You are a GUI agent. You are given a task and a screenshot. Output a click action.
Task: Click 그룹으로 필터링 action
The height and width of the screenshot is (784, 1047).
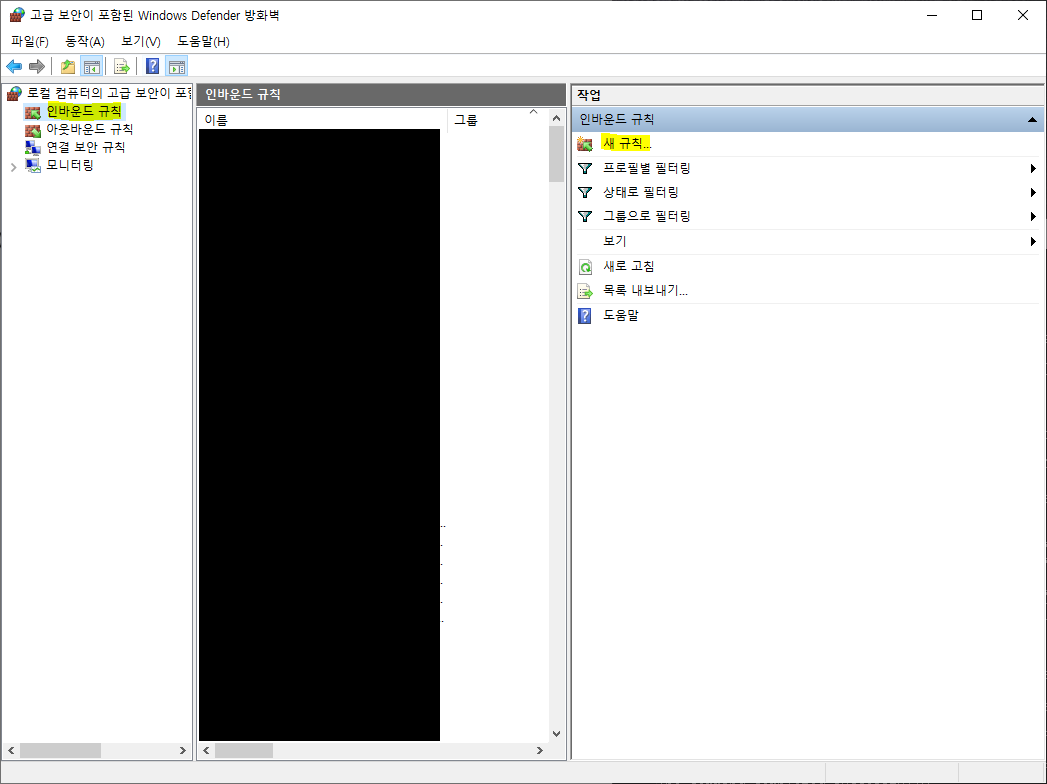pyautogui.click(x=646, y=216)
